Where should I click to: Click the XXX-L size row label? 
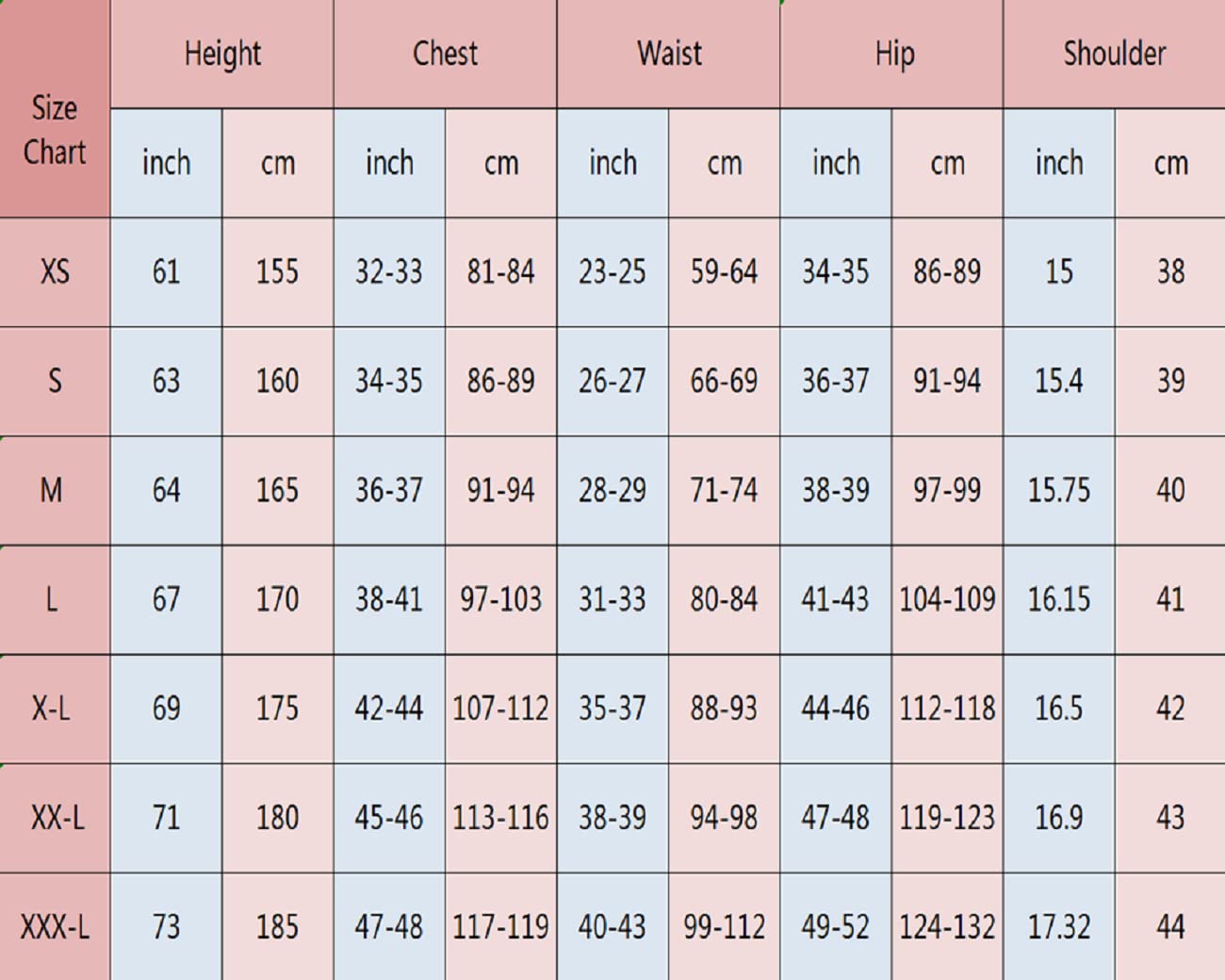click(x=55, y=927)
